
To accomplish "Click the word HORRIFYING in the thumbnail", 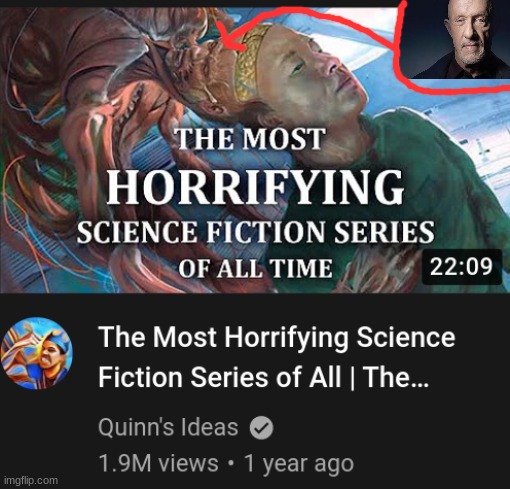I will pyautogui.click(x=255, y=187).
